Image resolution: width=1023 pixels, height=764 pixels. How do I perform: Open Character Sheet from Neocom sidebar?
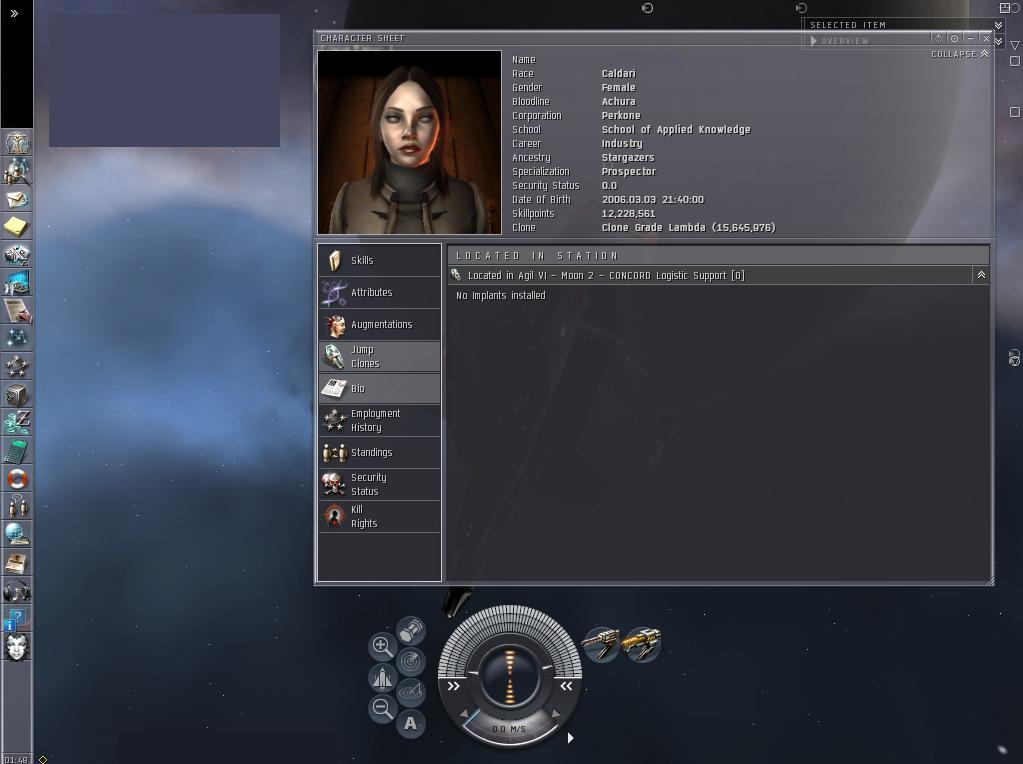17,143
